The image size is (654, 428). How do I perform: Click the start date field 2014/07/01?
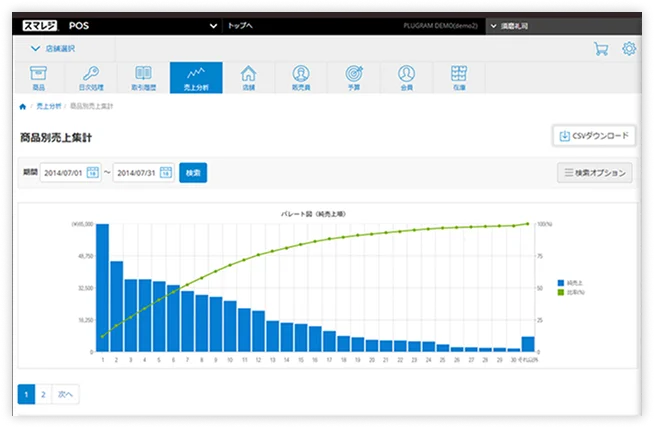coord(65,173)
